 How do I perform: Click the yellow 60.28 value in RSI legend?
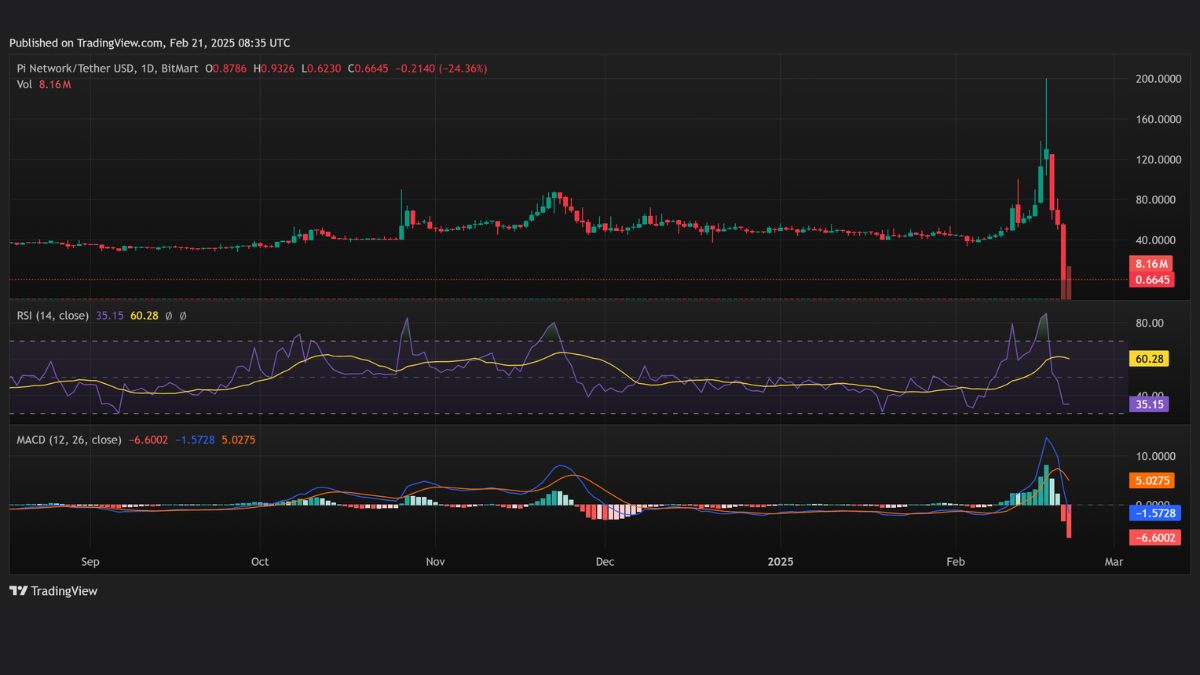[142, 316]
